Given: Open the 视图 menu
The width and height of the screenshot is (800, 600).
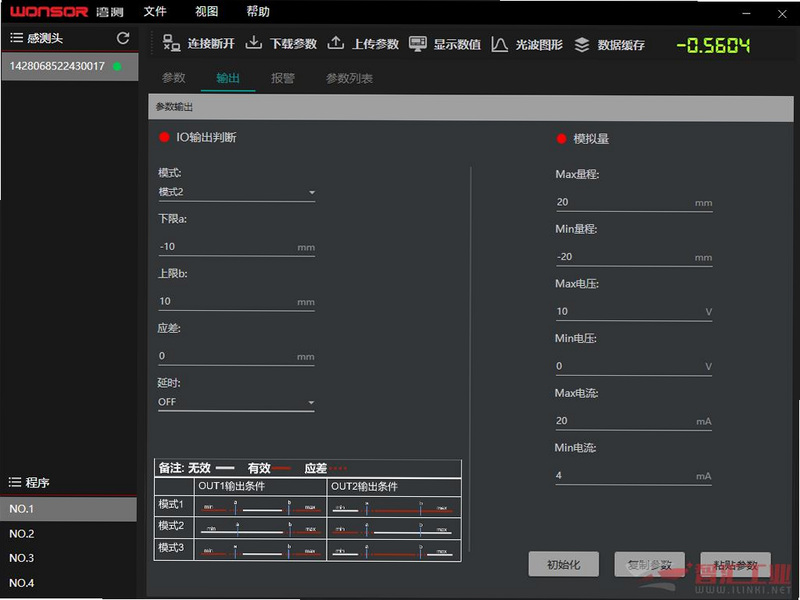Looking at the screenshot, I should 207,11.
